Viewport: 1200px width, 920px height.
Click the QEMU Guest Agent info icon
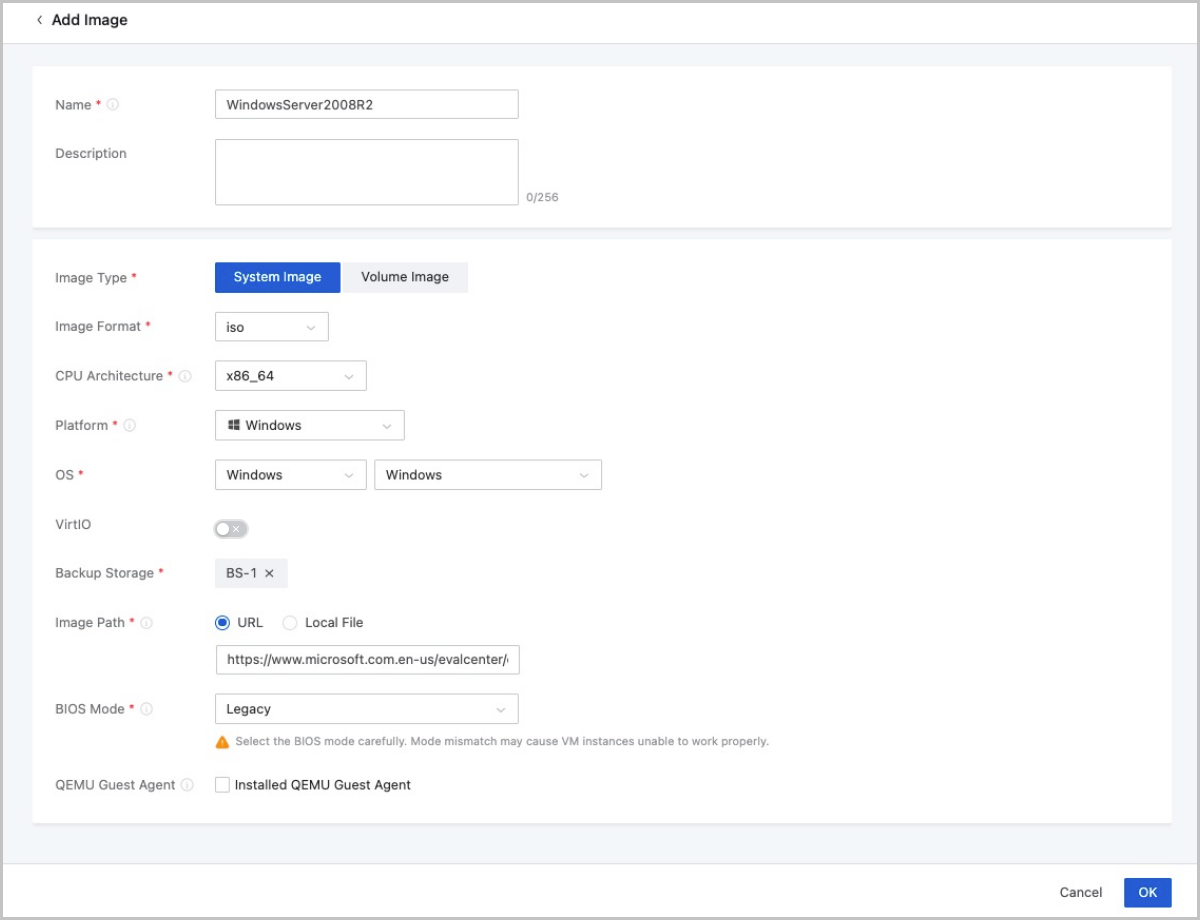187,786
